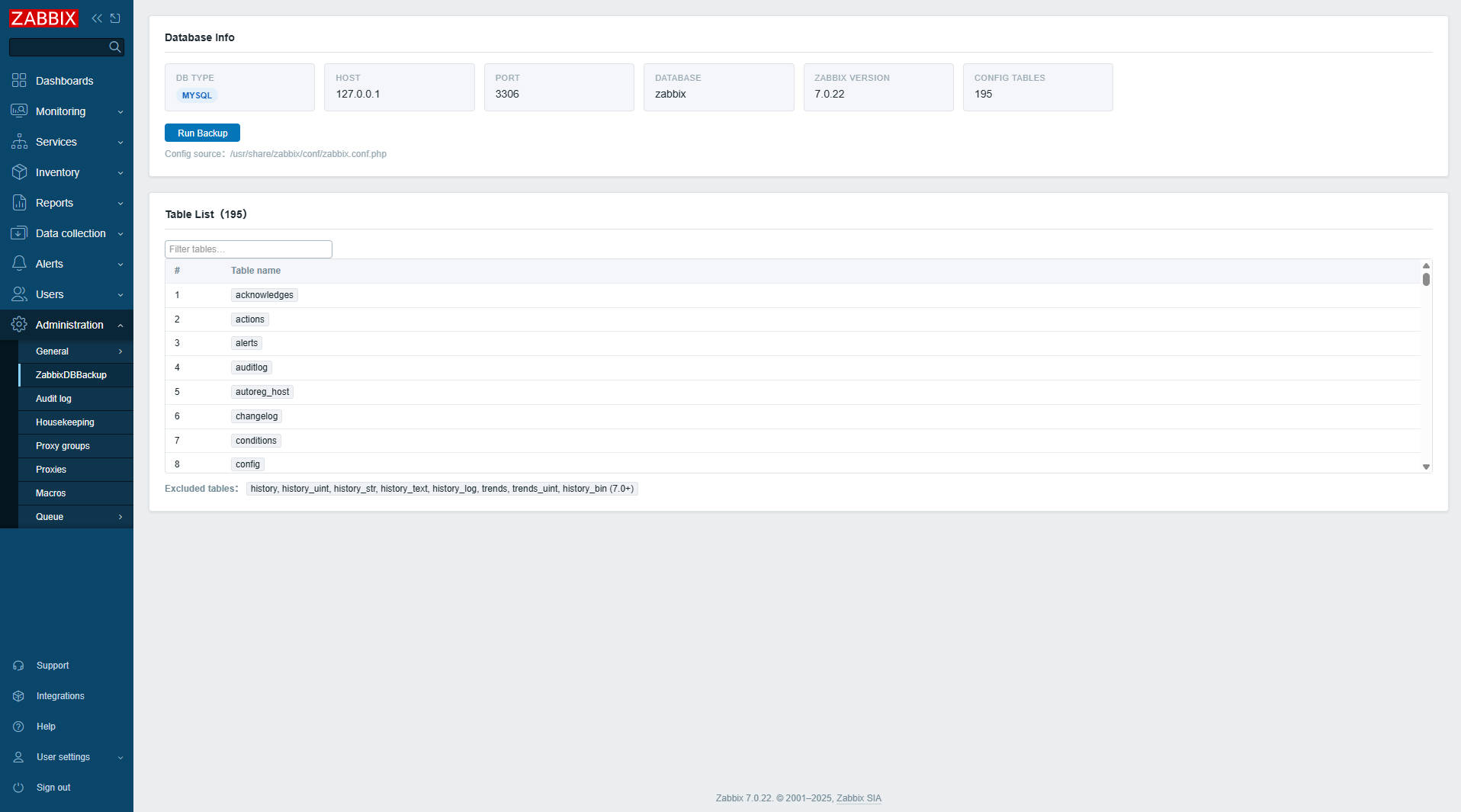Click the Help question mark icon

coord(18,727)
